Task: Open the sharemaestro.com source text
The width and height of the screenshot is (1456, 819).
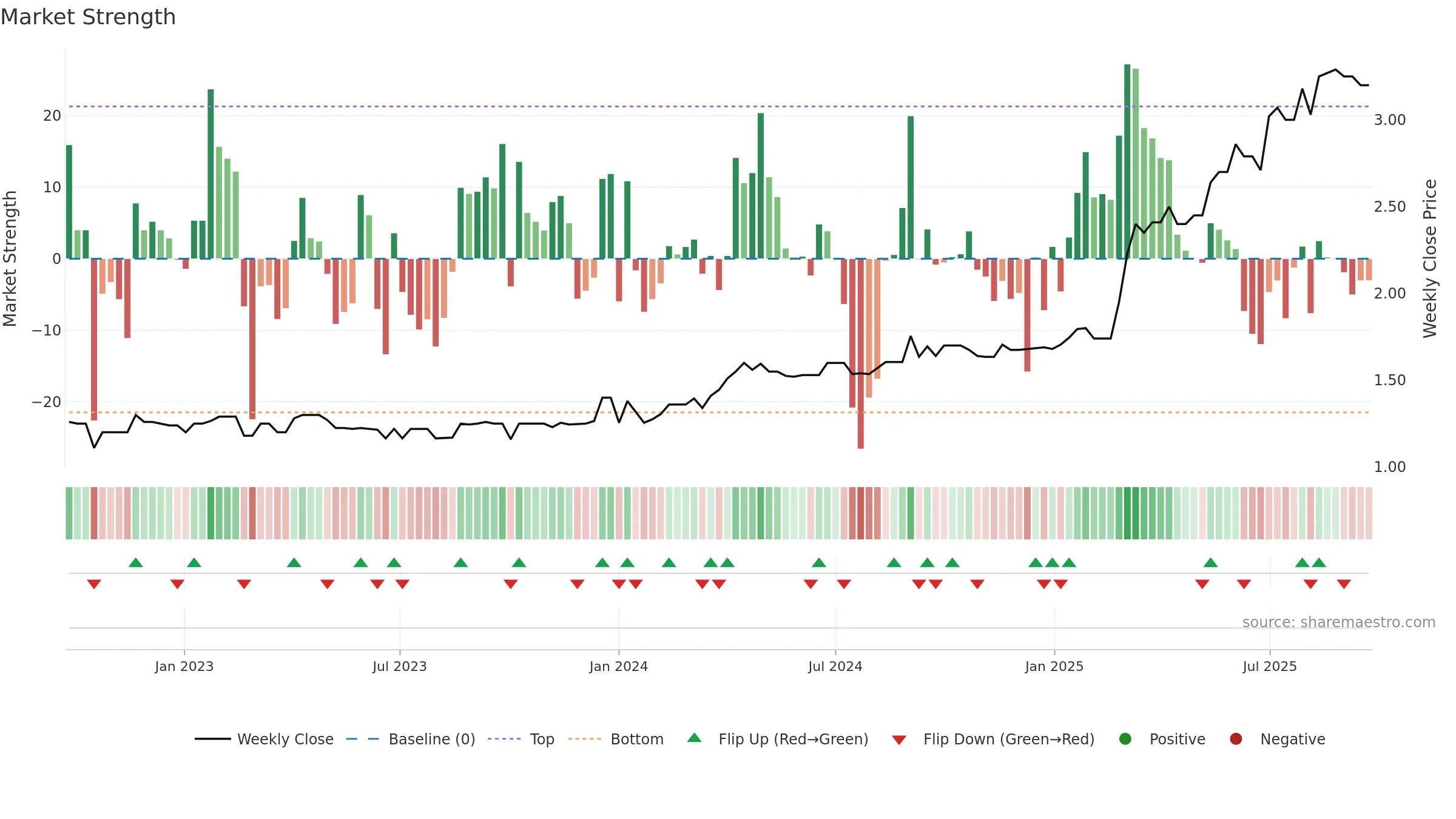Action: click(x=1339, y=622)
